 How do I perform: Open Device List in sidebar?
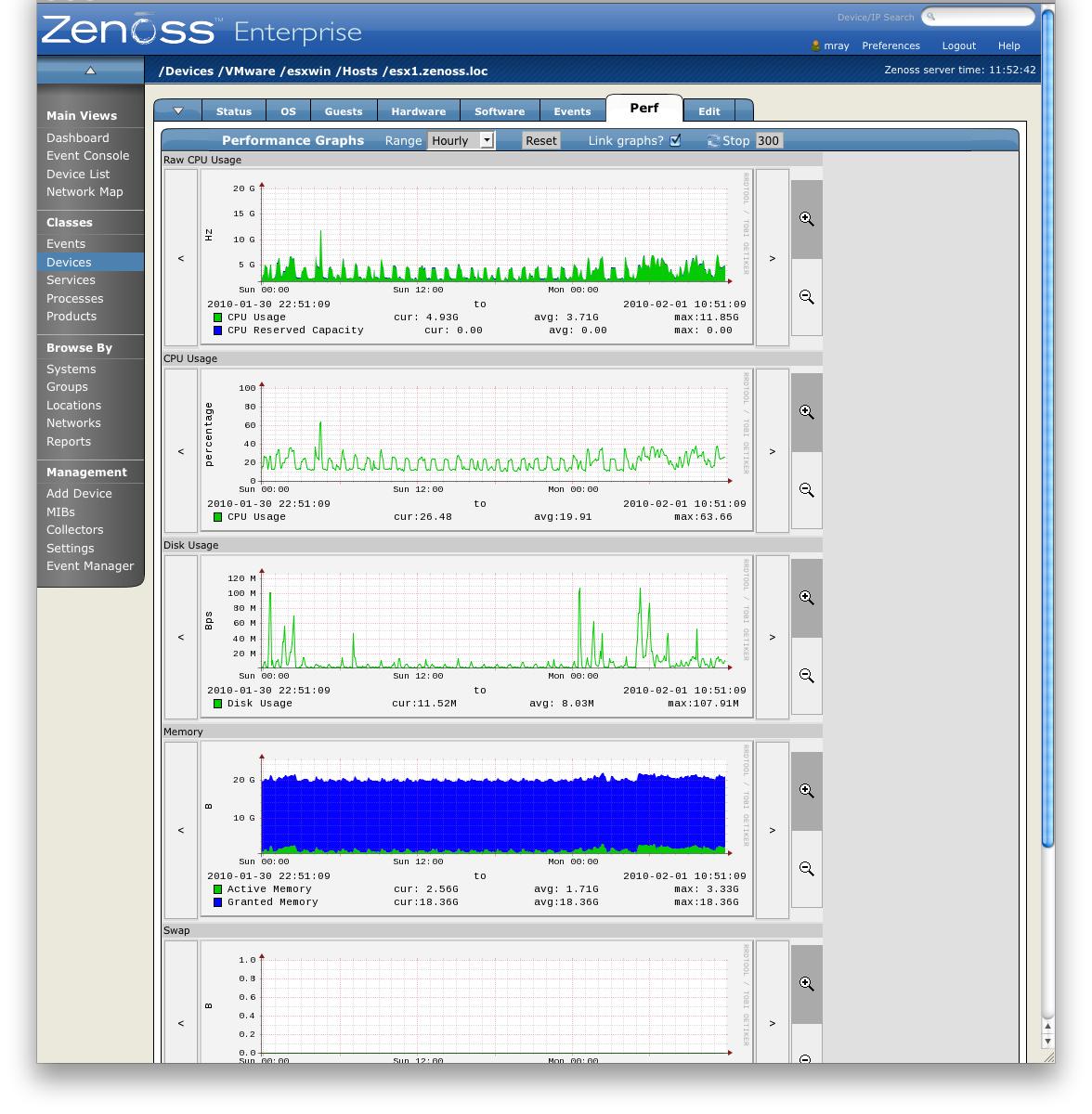(78, 174)
